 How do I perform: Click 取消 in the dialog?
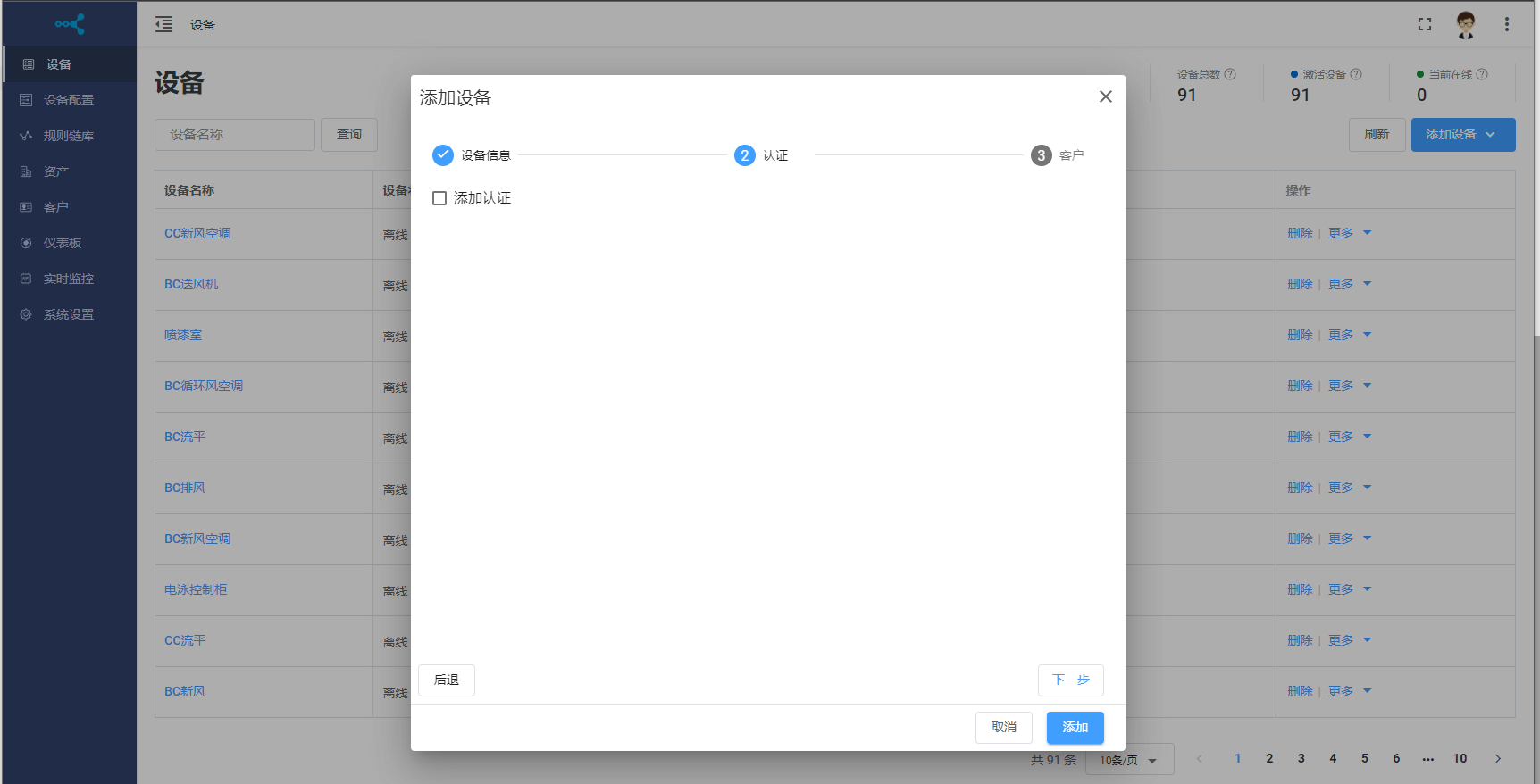[x=1004, y=728]
